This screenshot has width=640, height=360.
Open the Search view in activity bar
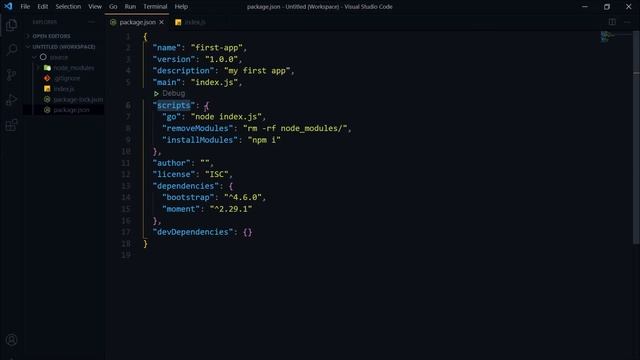tap(11, 50)
